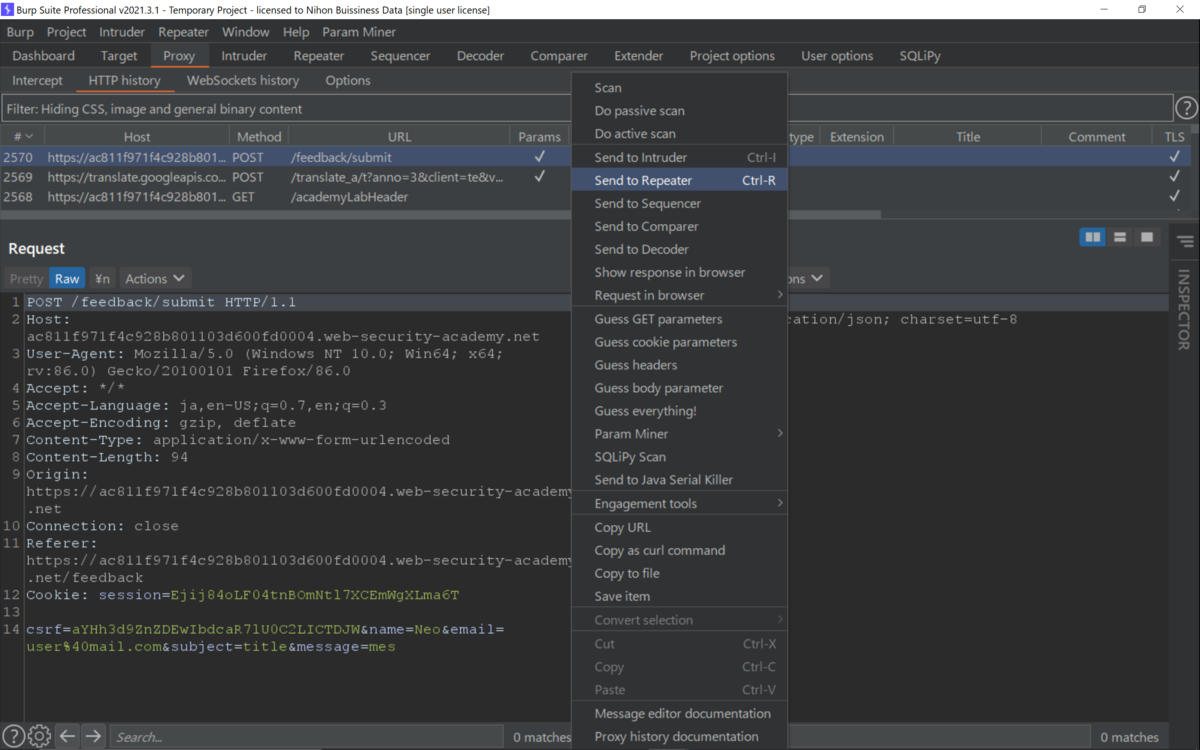Screen dimensions: 1200x750
Task: Click inside the Search field at the bottom
Action: pyautogui.click(x=300, y=736)
